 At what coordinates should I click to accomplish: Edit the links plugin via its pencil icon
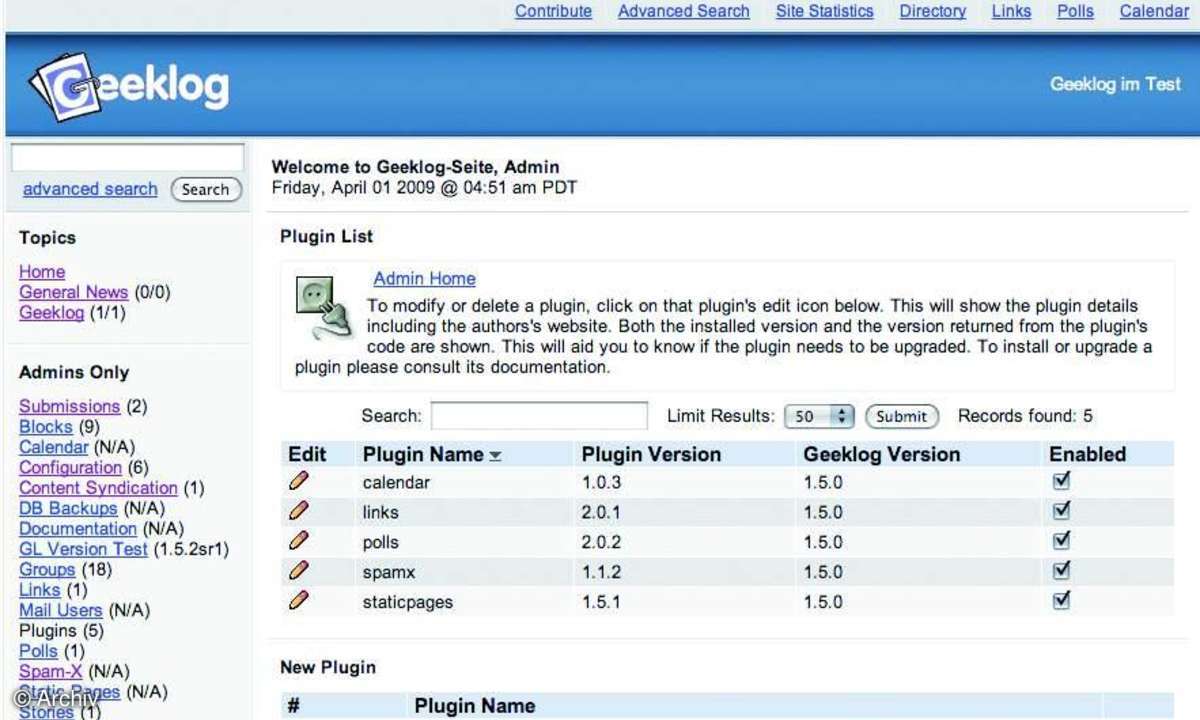point(298,512)
